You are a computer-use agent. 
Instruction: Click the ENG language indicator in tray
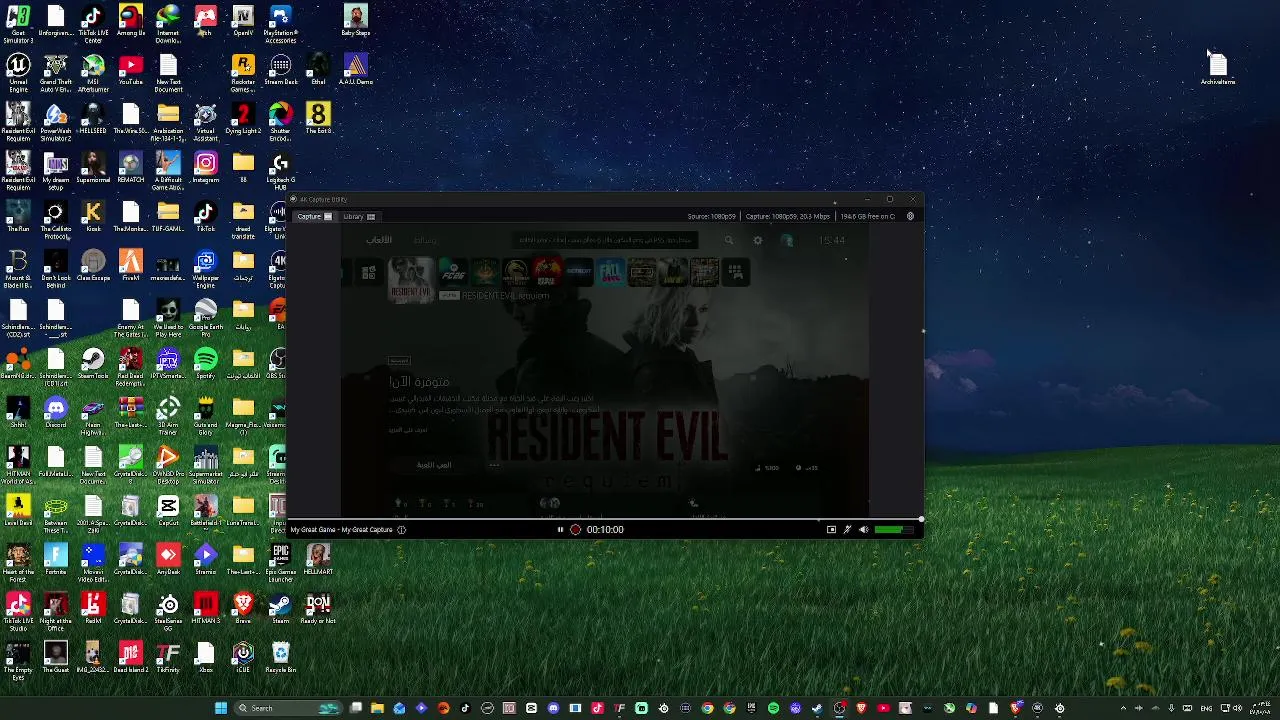[1207, 708]
